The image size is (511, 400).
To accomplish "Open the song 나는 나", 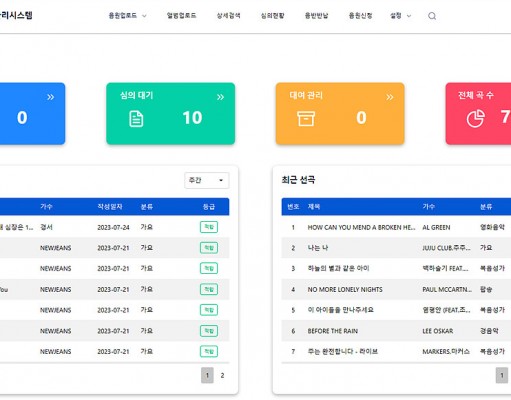I will tap(318, 248).
